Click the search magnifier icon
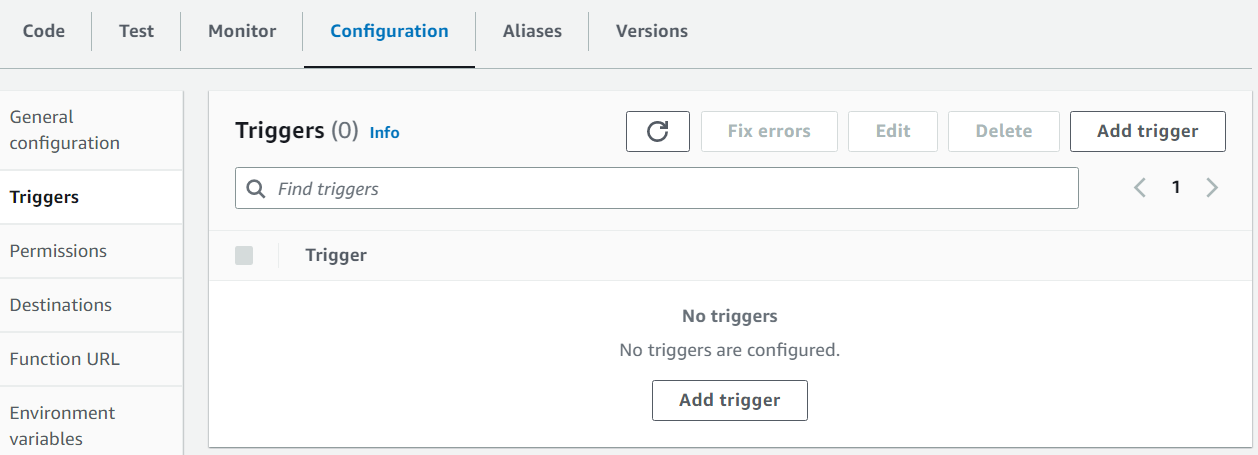 pyautogui.click(x=256, y=188)
